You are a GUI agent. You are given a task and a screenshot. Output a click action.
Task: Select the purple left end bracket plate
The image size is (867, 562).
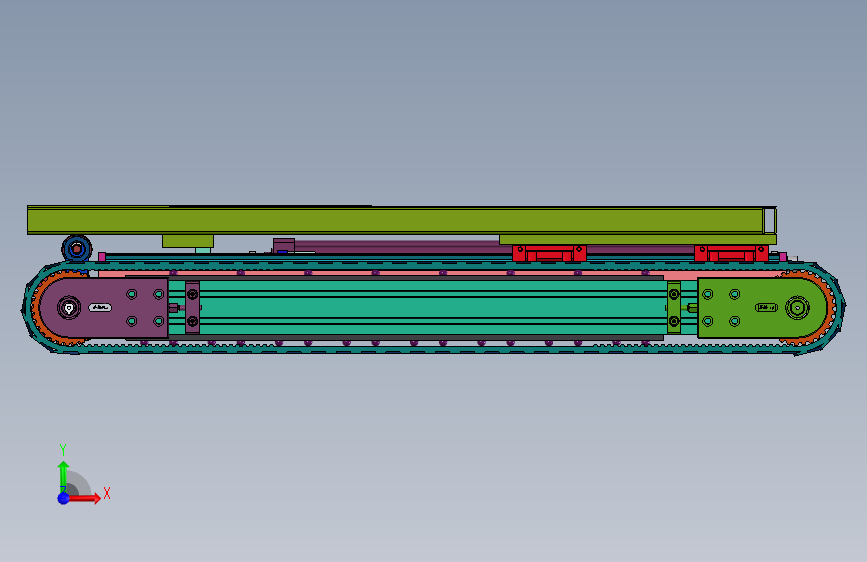pos(105,308)
